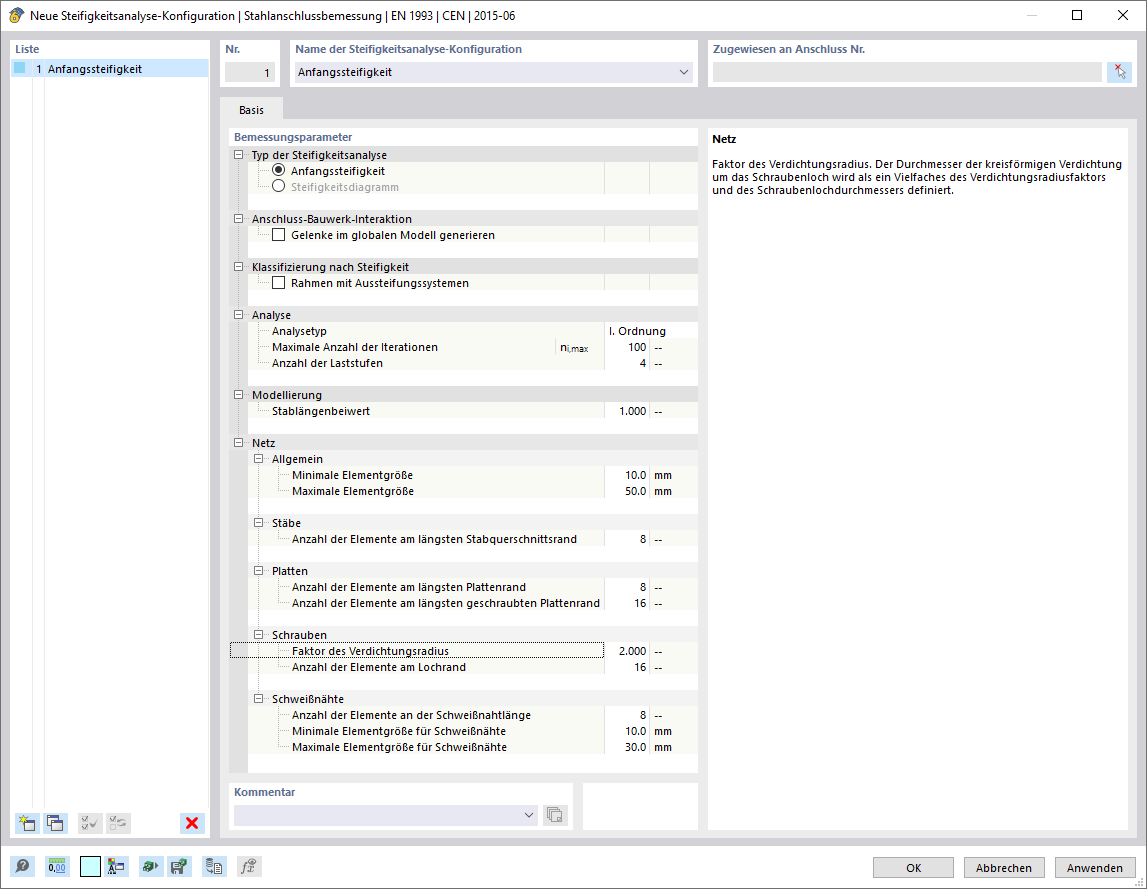
Task: Collapse the Platten subsection
Action: pyautogui.click(x=258, y=571)
